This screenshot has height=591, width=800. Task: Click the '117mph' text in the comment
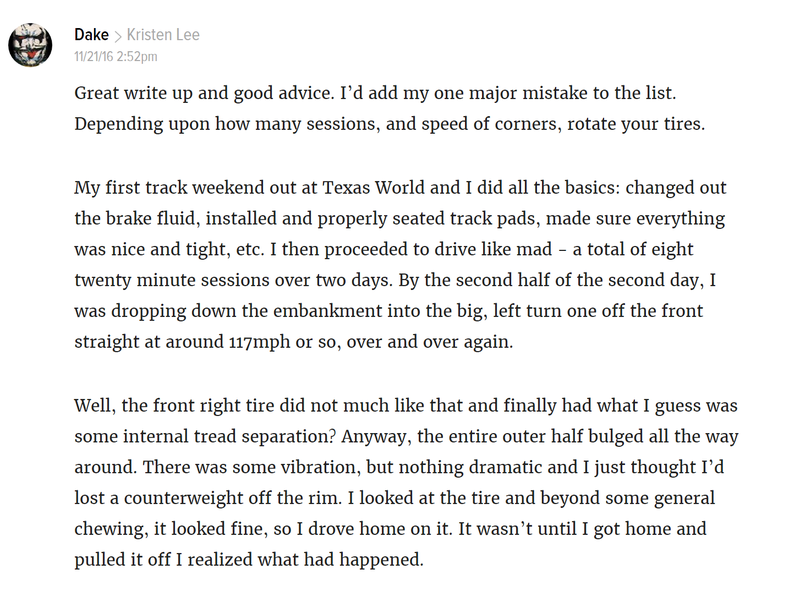(x=260, y=342)
